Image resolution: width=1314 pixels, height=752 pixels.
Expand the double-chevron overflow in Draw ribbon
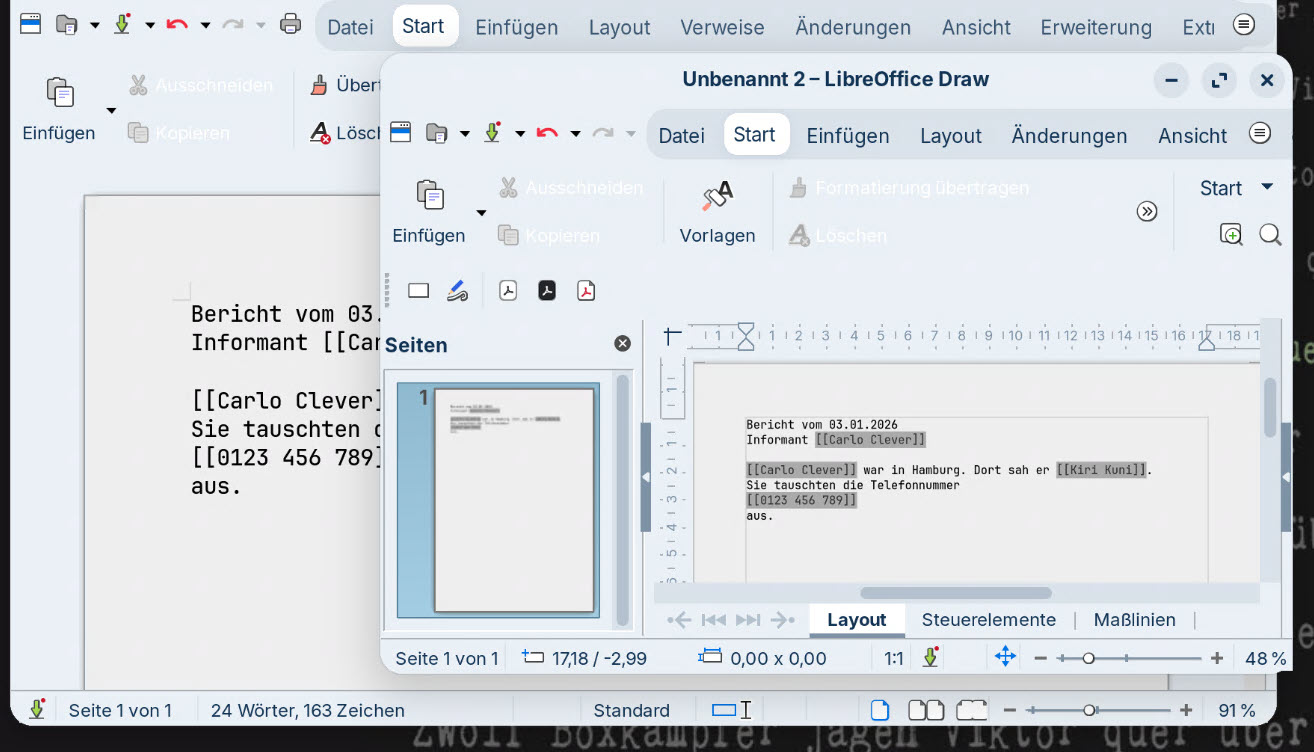[1147, 211]
